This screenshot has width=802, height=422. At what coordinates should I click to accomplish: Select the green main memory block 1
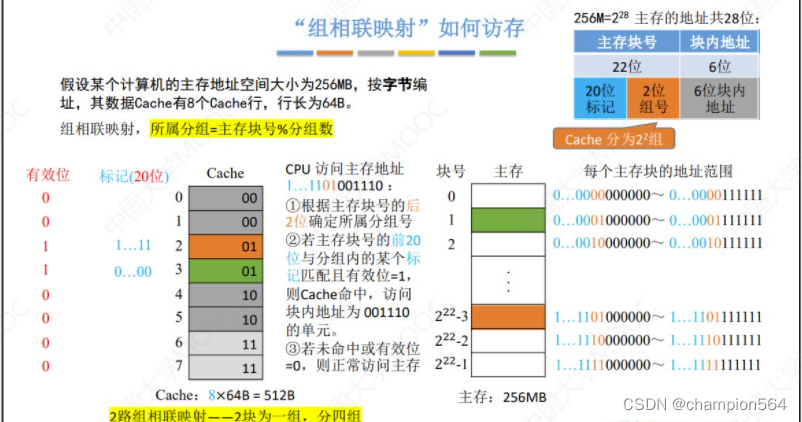(508, 220)
